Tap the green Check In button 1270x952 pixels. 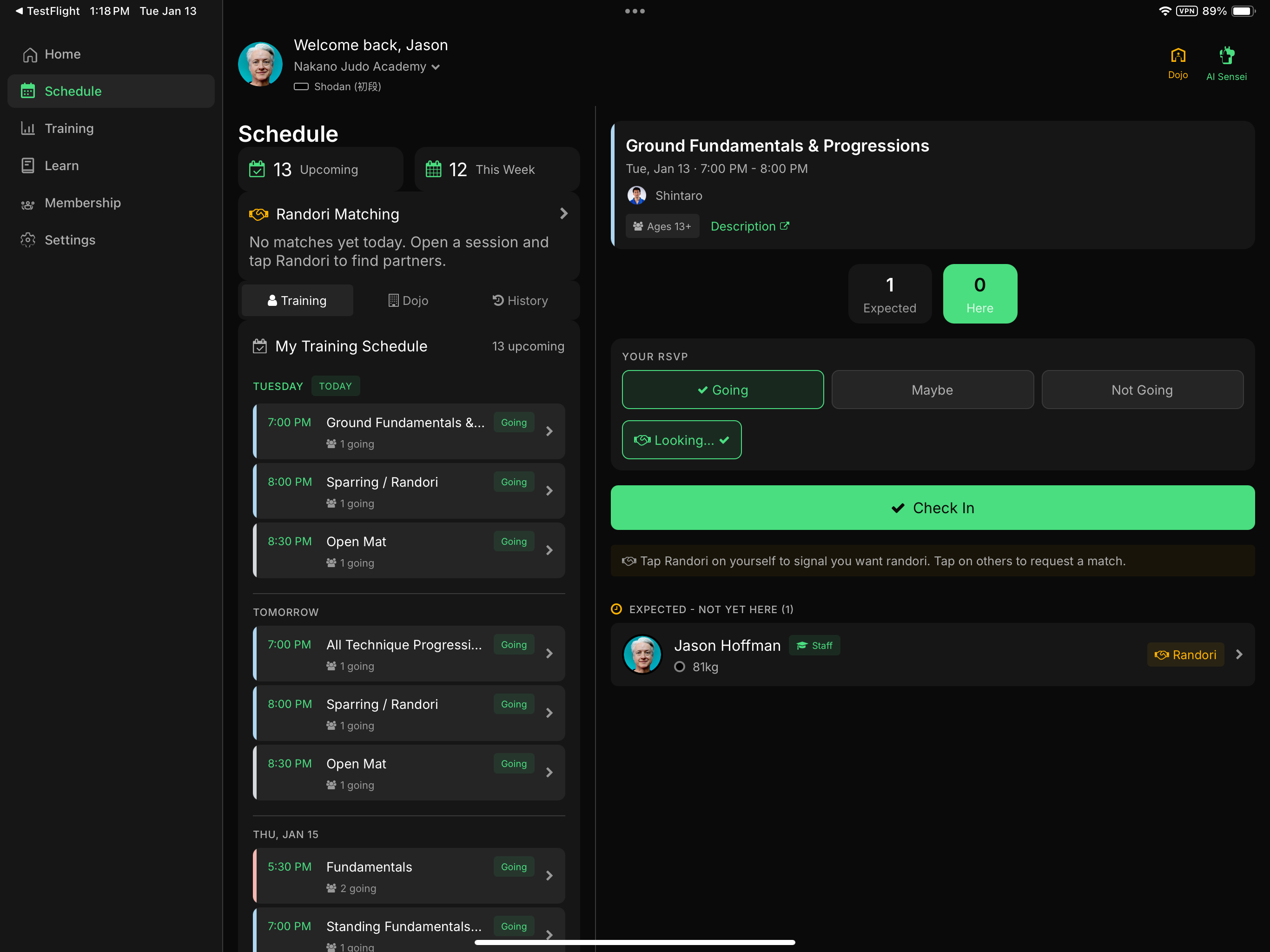click(933, 508)
